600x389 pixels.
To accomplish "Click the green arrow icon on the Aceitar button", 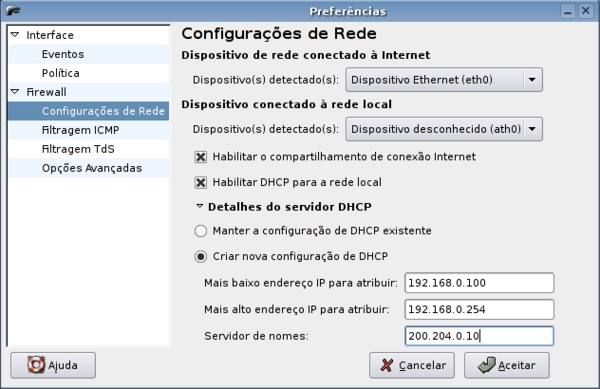I will (487, 365).
